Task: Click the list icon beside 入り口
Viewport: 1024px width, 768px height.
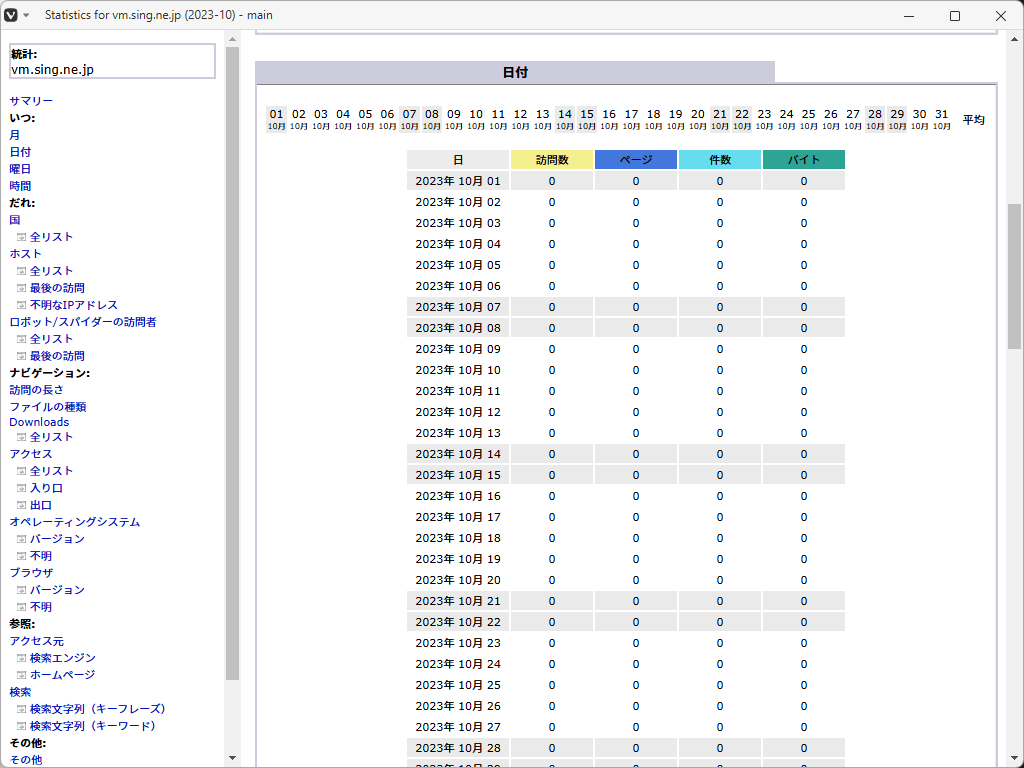Action: pos(21,488)
